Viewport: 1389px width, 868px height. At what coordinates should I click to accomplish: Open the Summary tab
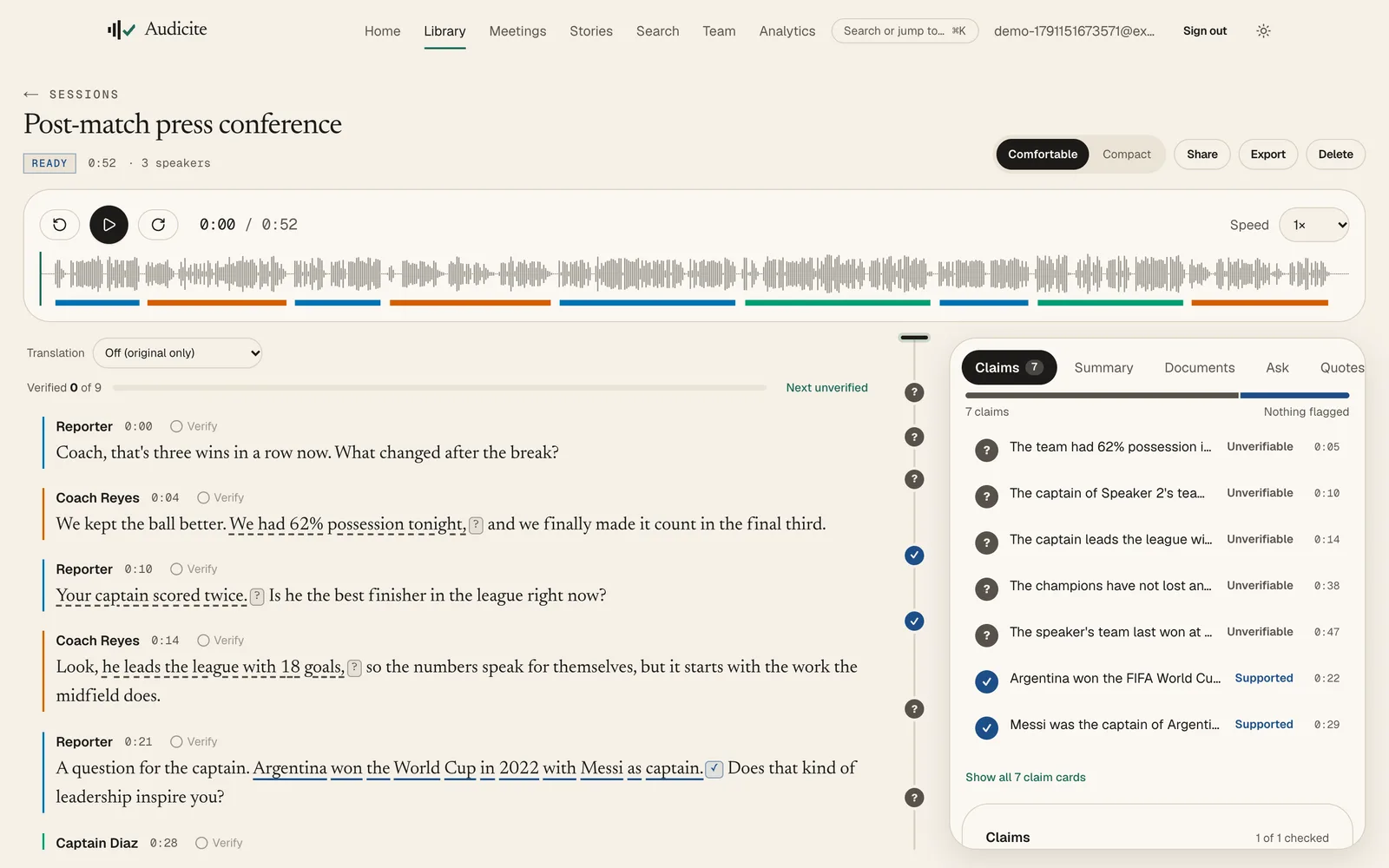1103,367
